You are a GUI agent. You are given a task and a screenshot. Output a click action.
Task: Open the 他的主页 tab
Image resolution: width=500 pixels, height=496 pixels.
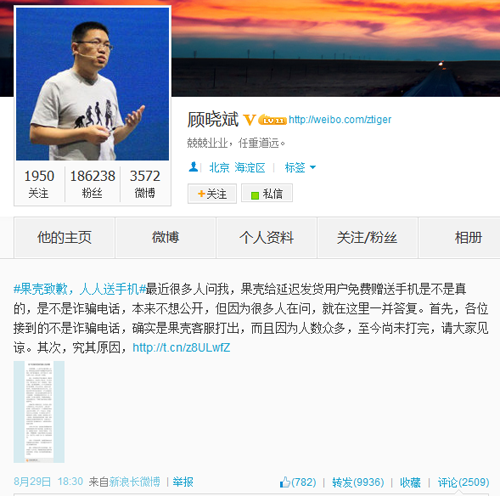pos(64,237)
